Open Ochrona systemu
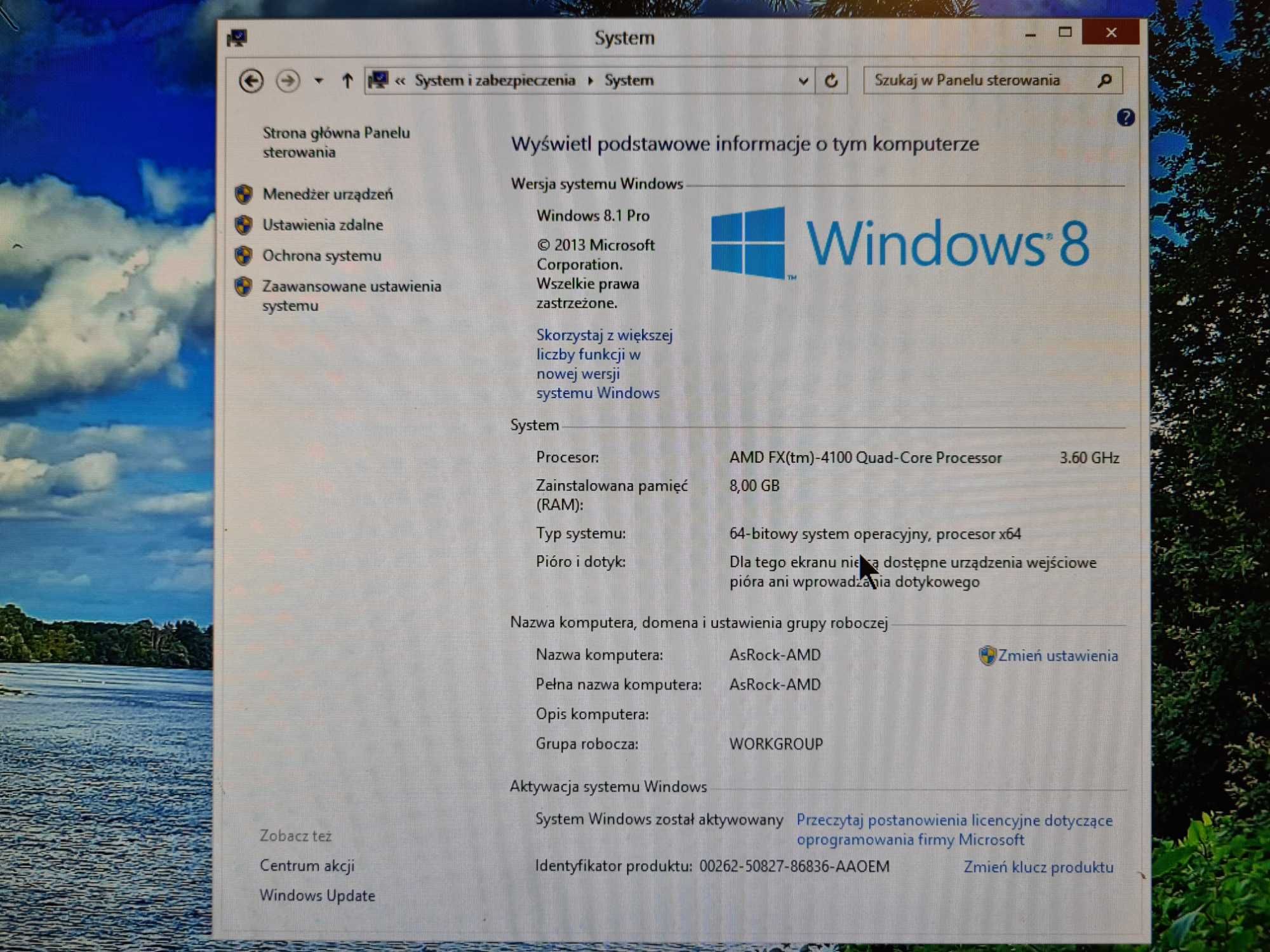Screen dimensions: 1270x952 click(x=322, y=256)
